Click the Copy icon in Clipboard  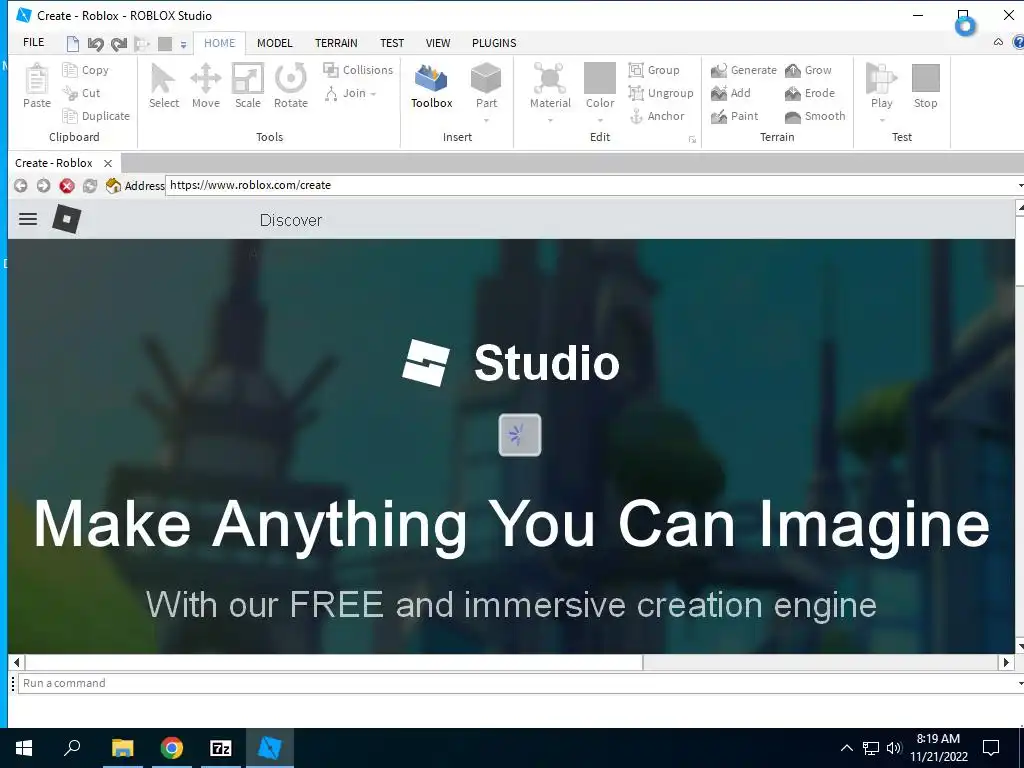click(x=70, y=70)
